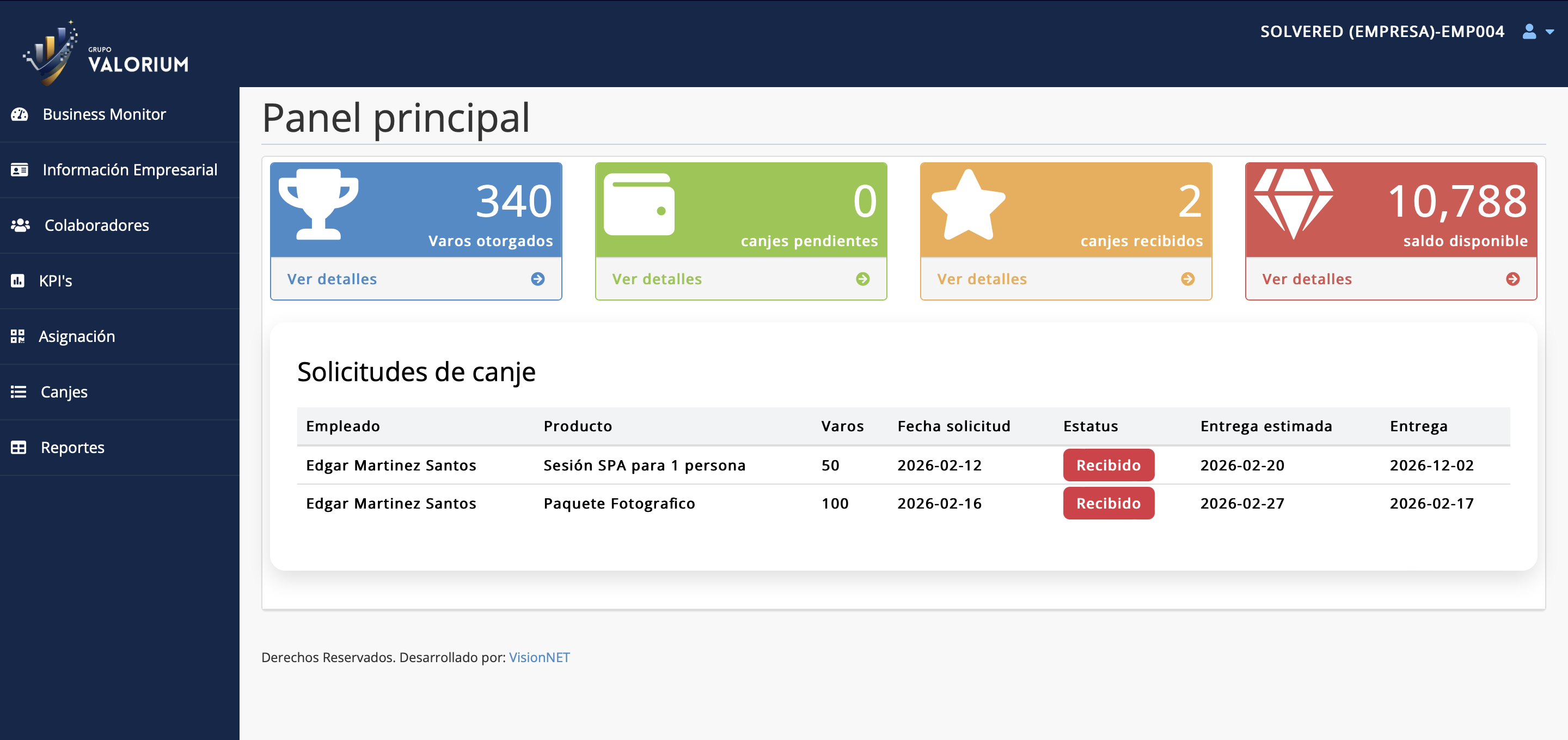This screenshot has height=740, width=1568.
Task: Select the 'Sesión SPA para 1 persona' product cell
Action: click(x=645, y=465)
